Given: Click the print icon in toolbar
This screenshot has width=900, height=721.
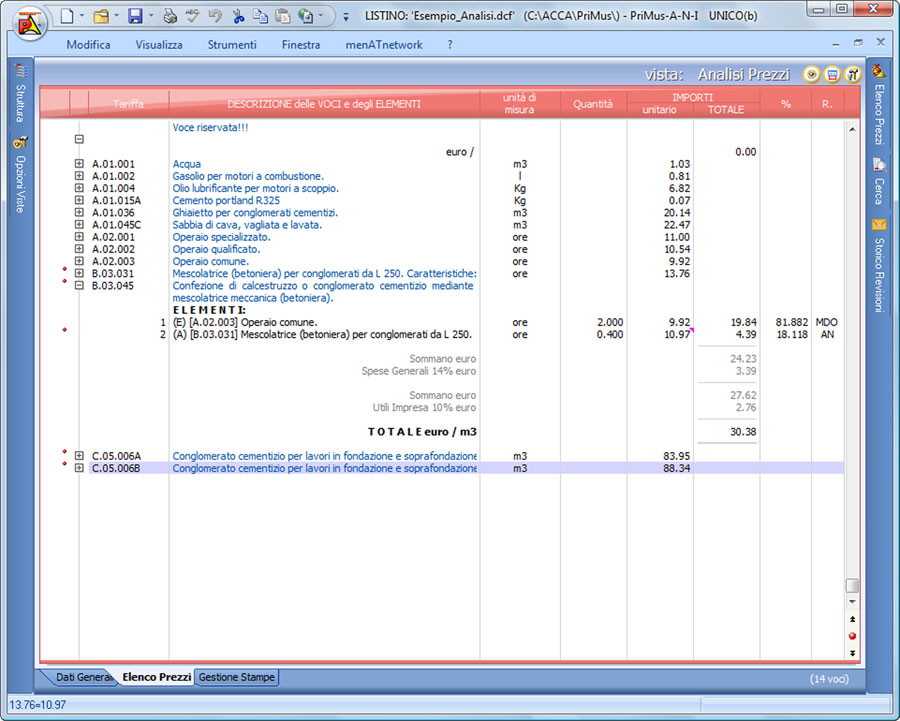Looking at the screenshot, I should pos(170,16).
